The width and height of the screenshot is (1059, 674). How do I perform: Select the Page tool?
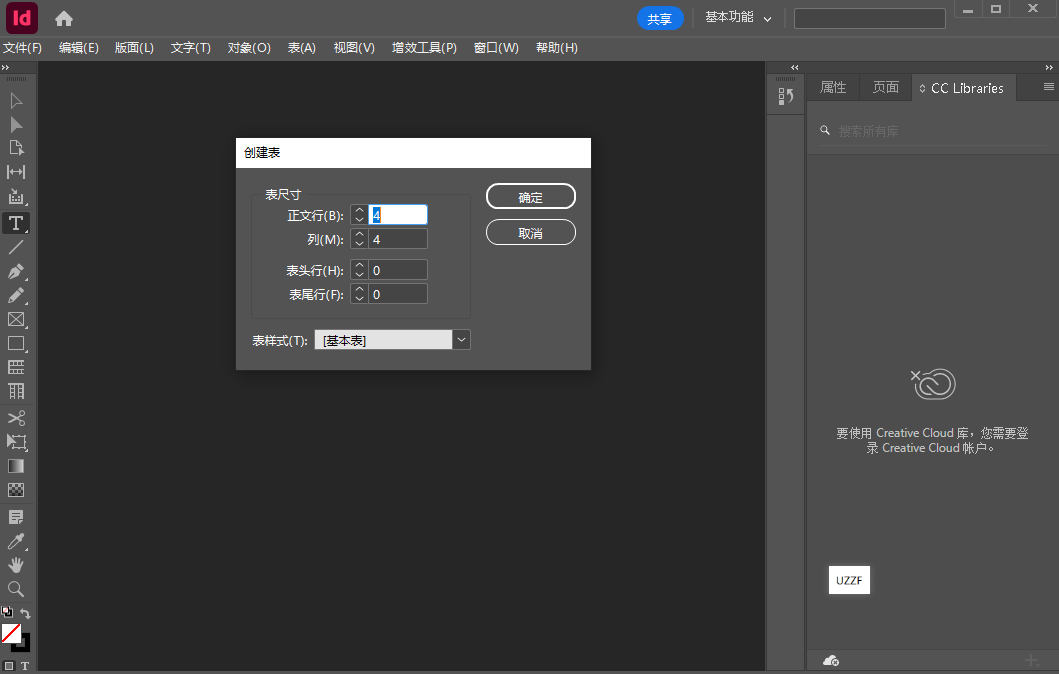click(16, 148)
